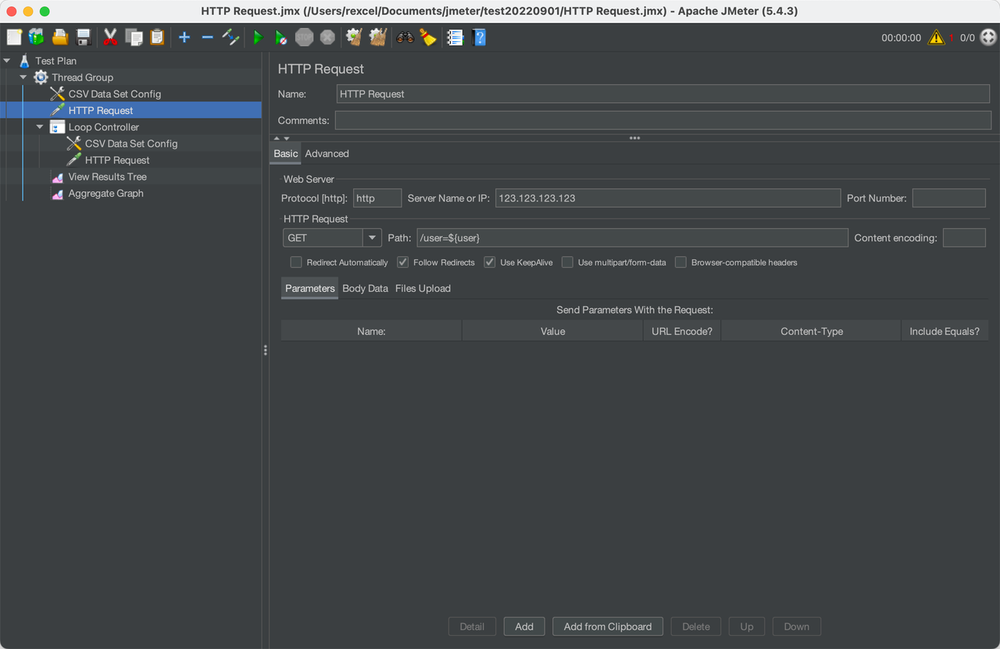
Task: Toggle the Use KeepAlive checkbox
Action: point(490,262)
